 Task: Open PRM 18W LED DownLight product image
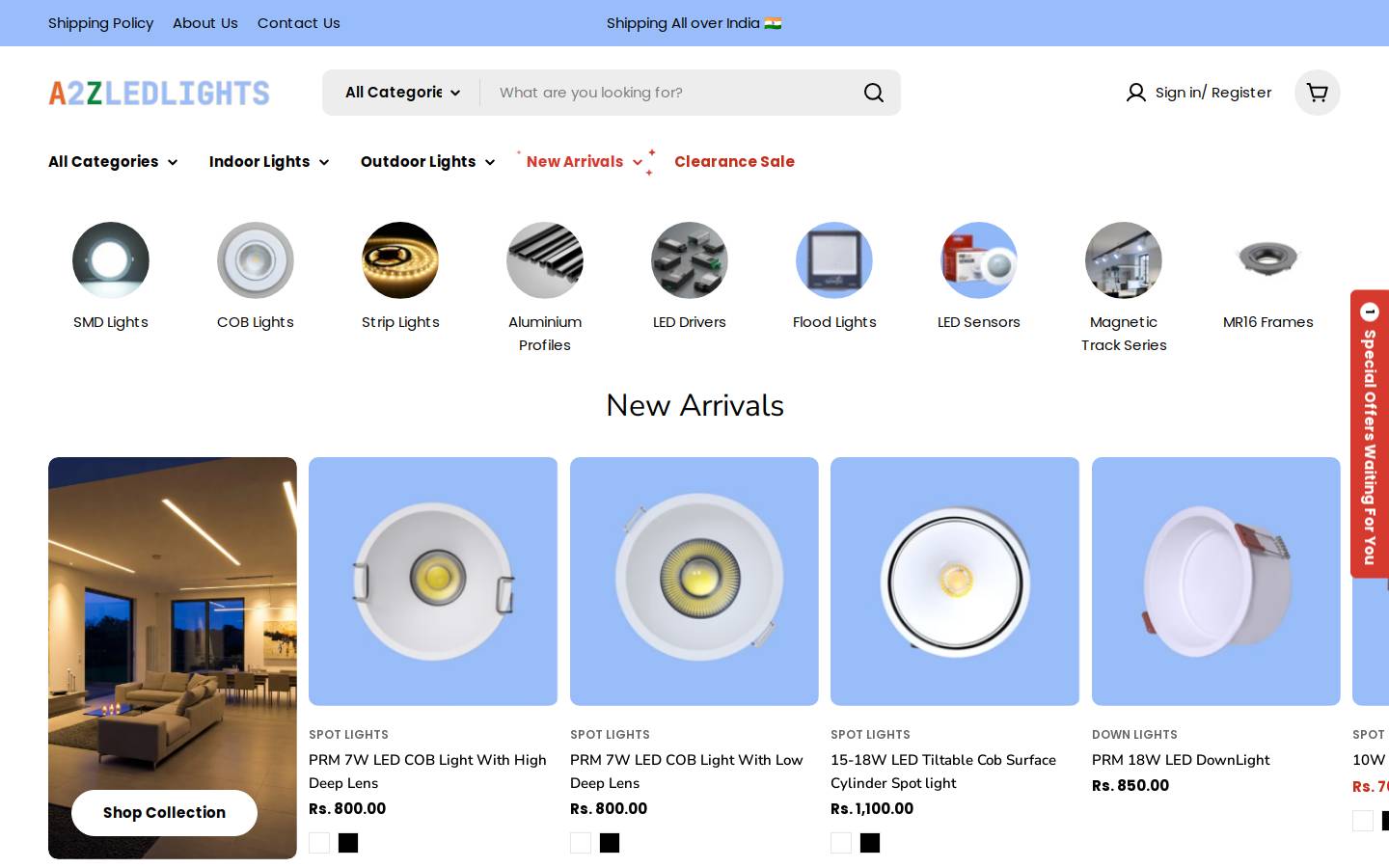point(1216,582)
